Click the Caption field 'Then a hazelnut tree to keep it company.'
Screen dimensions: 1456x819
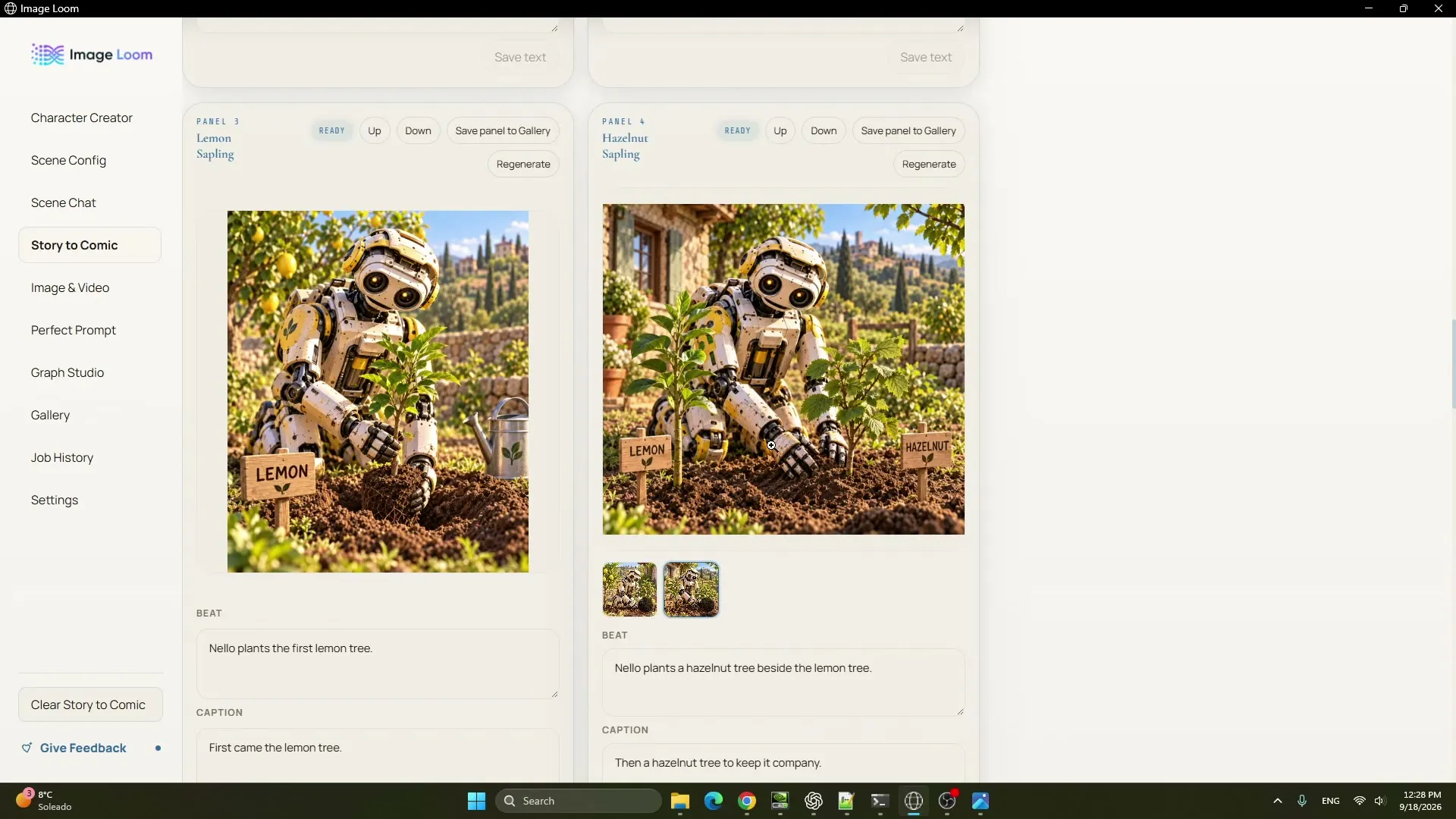[783, 763]
